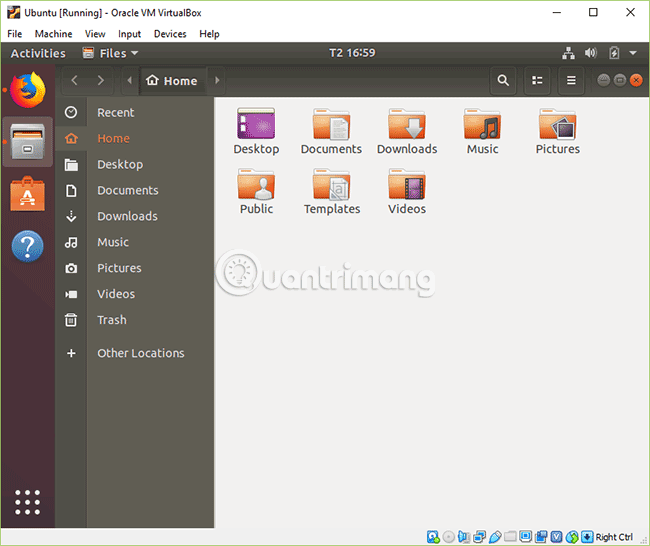The width and height of the screenshot is (650, 546).
Task: Go to Music in the sidebar
Action: (135, 242)
